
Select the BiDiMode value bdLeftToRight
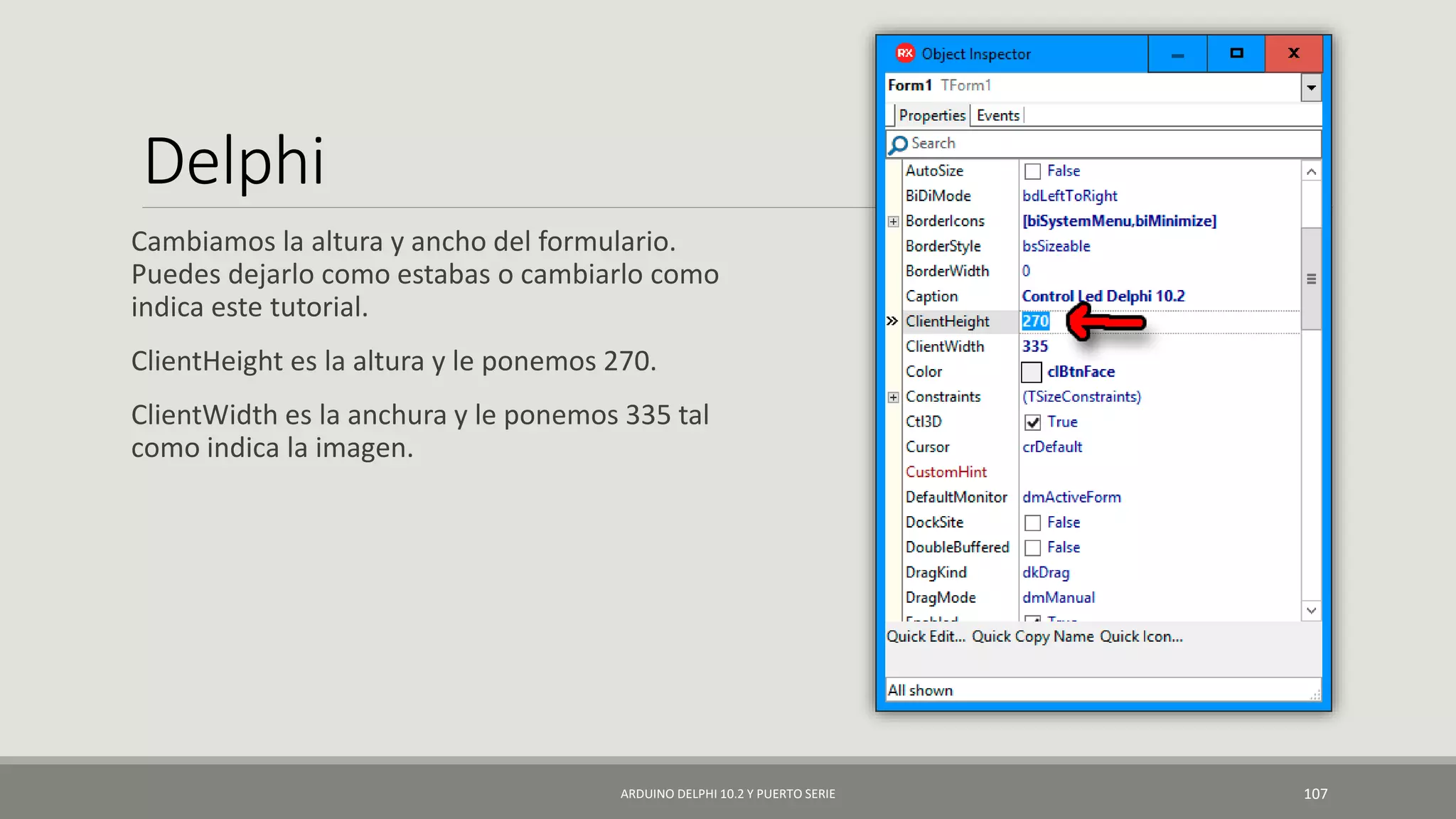coord(1069,196)
